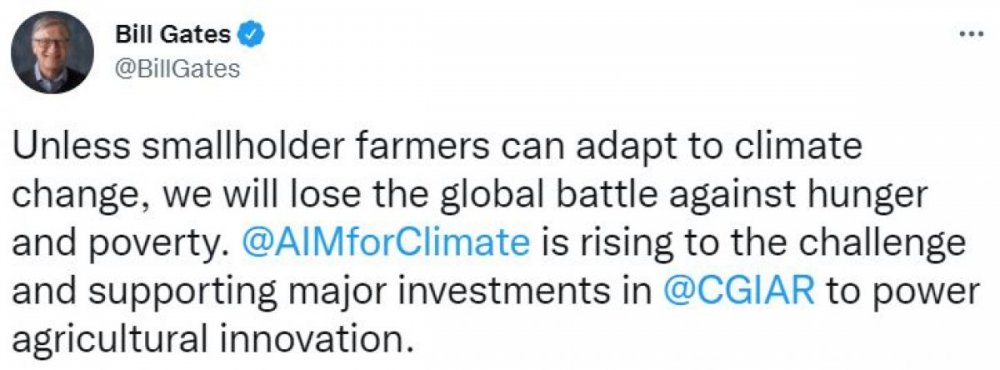Open Bill Gates profile picture

(x=52, y=52)
